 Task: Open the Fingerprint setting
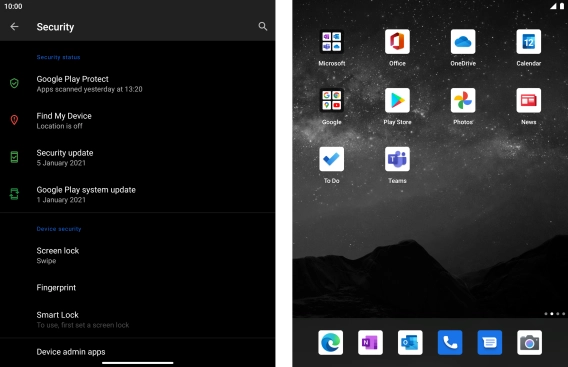point(138,288)
